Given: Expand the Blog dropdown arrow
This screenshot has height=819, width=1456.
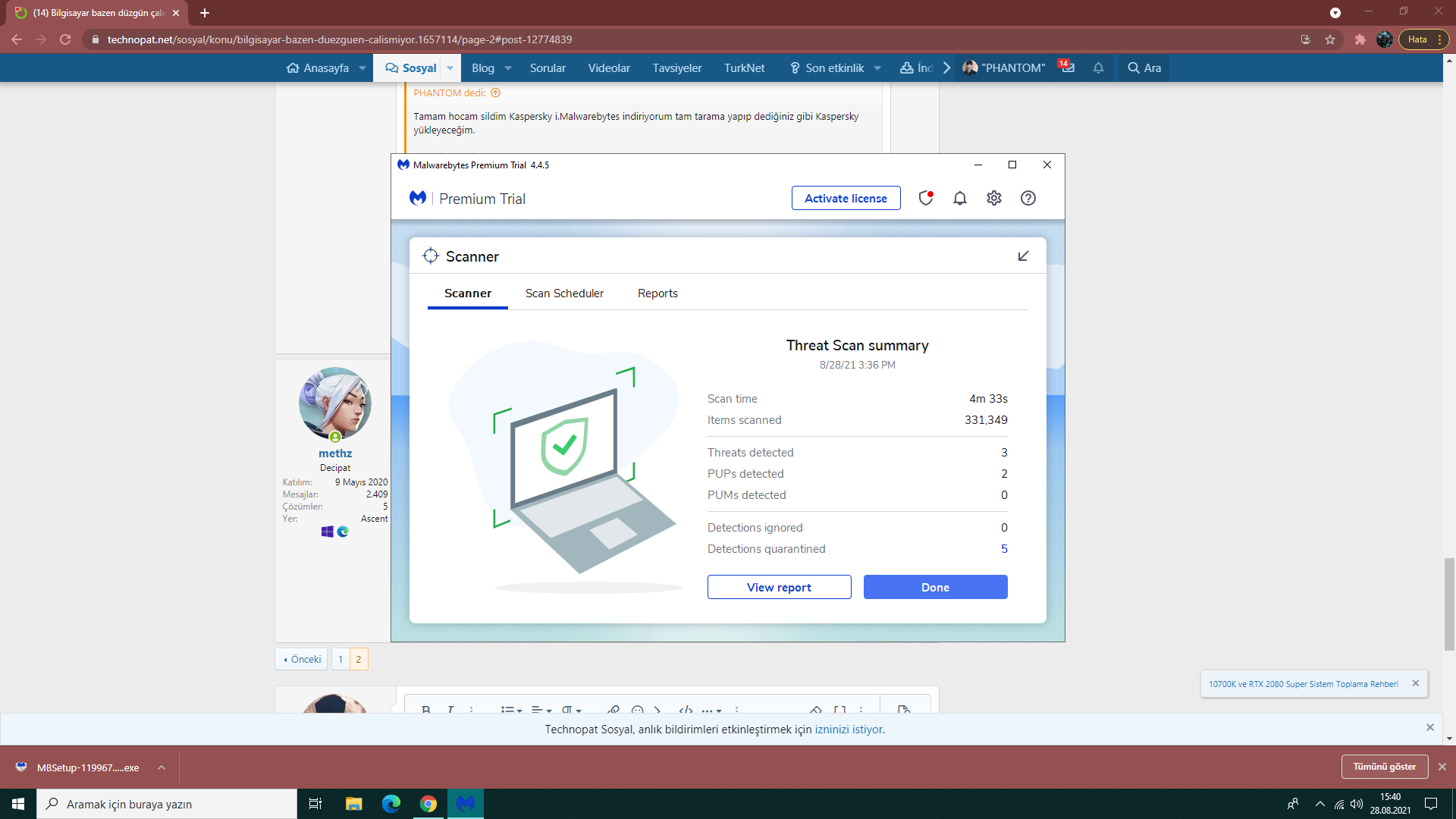Looking at the screenshot, I should pyautogui.click(x=508, y=68).
